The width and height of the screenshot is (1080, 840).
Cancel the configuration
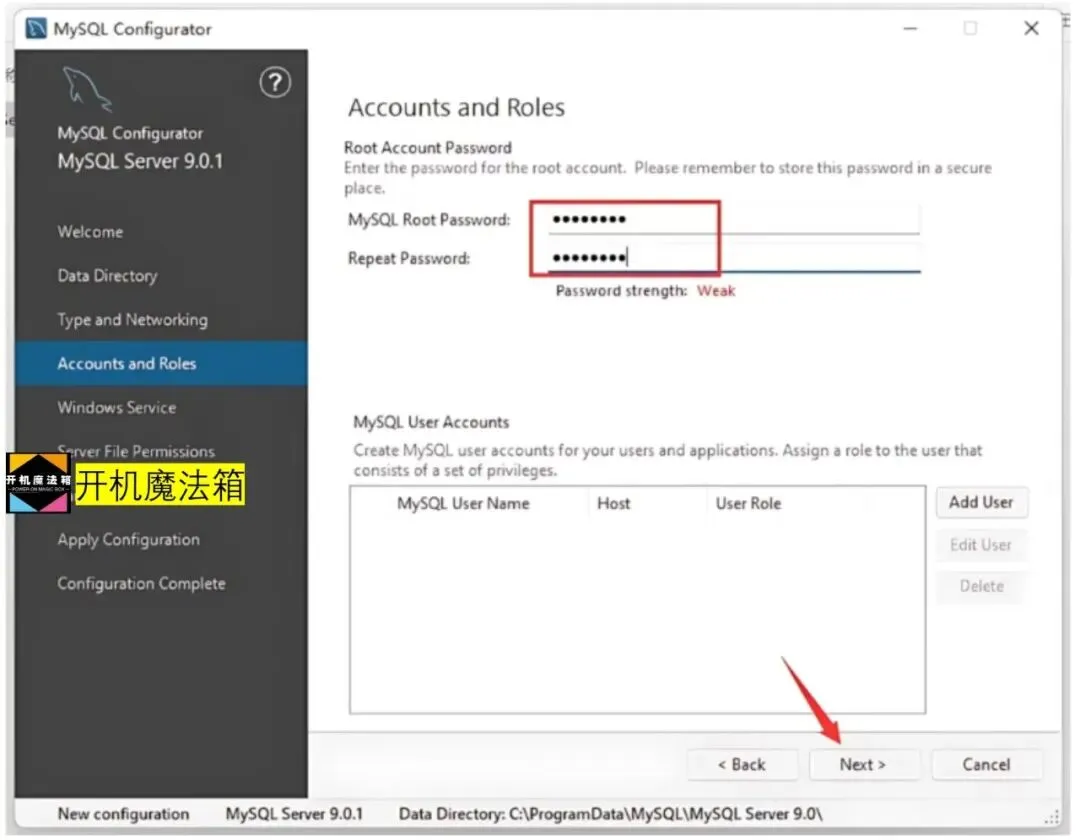click(x=986, y=765)
